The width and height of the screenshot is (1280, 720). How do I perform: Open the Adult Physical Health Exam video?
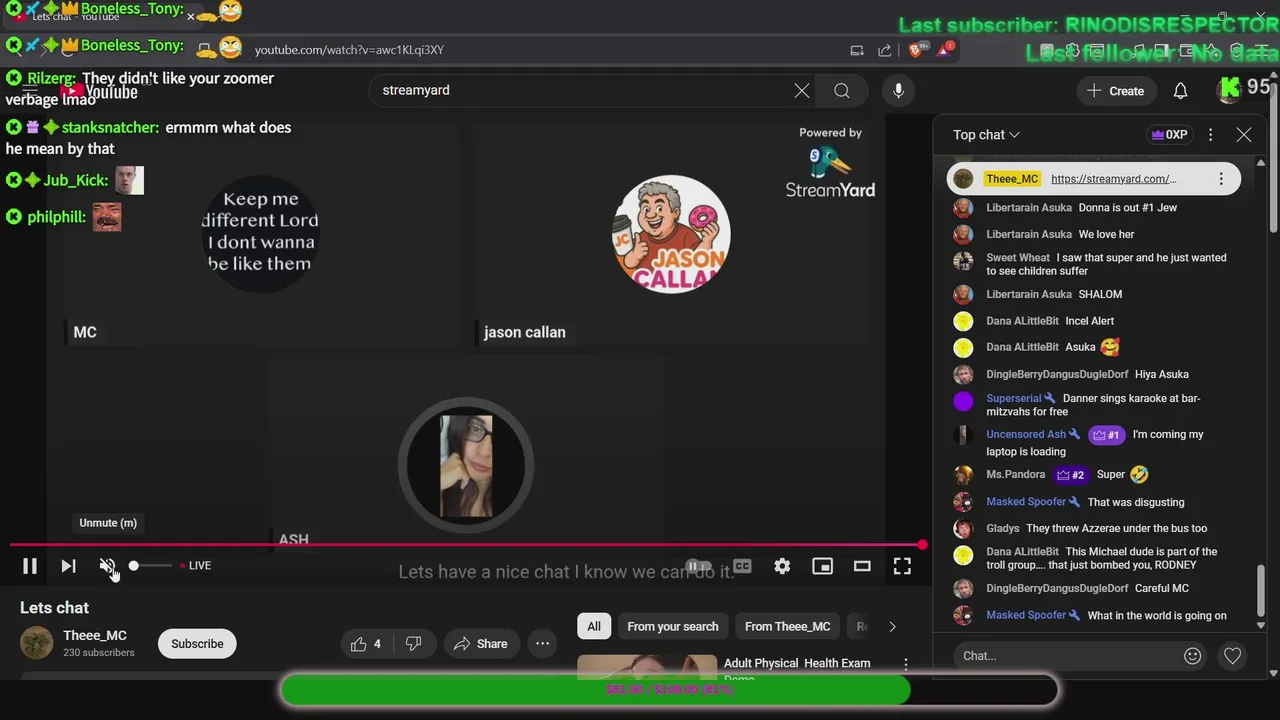click(x=797, y=663)
